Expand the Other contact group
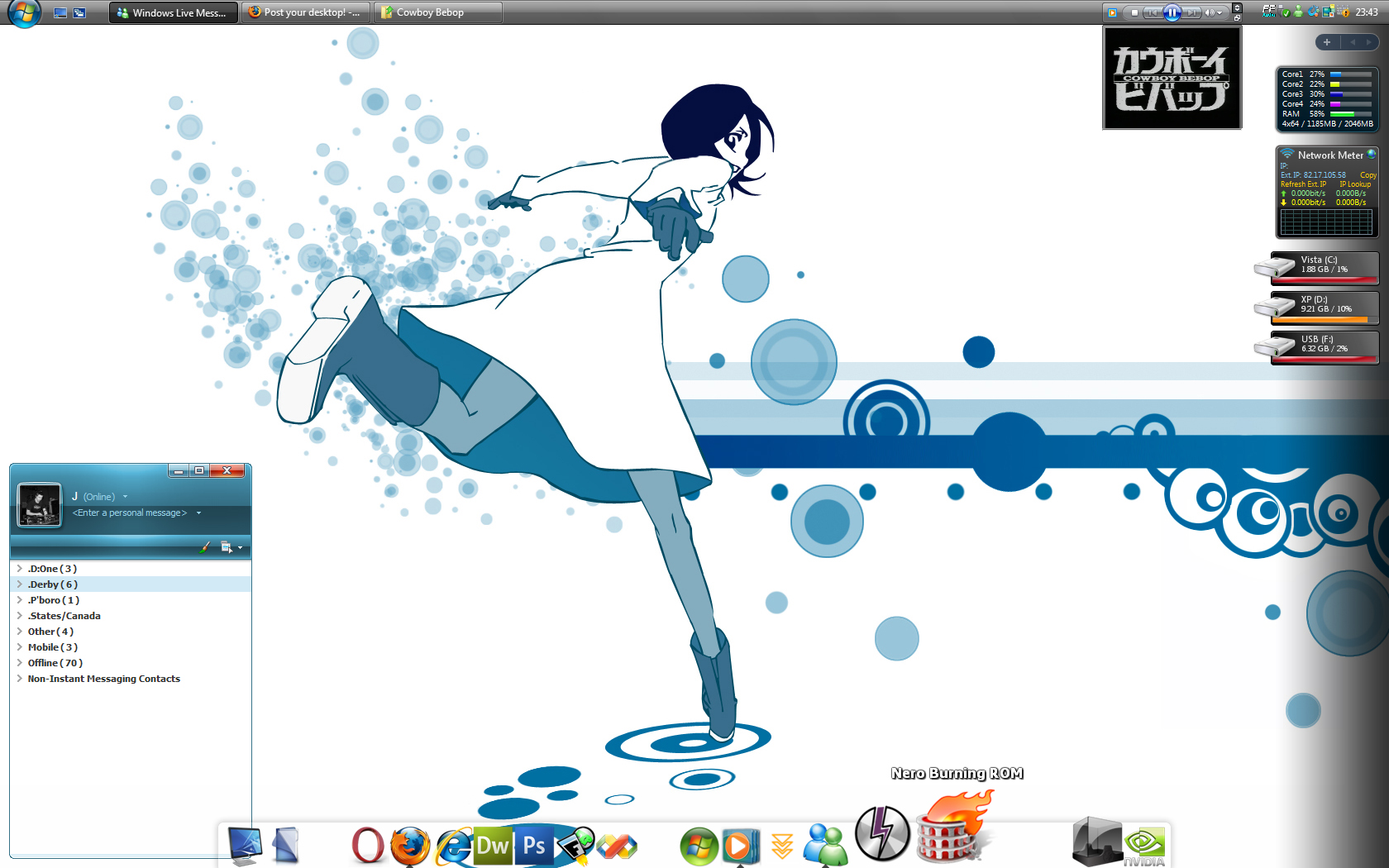Image resolution: width=1389 pixels, height=868 pixels. pyautogui.click(x=19, y=632)
